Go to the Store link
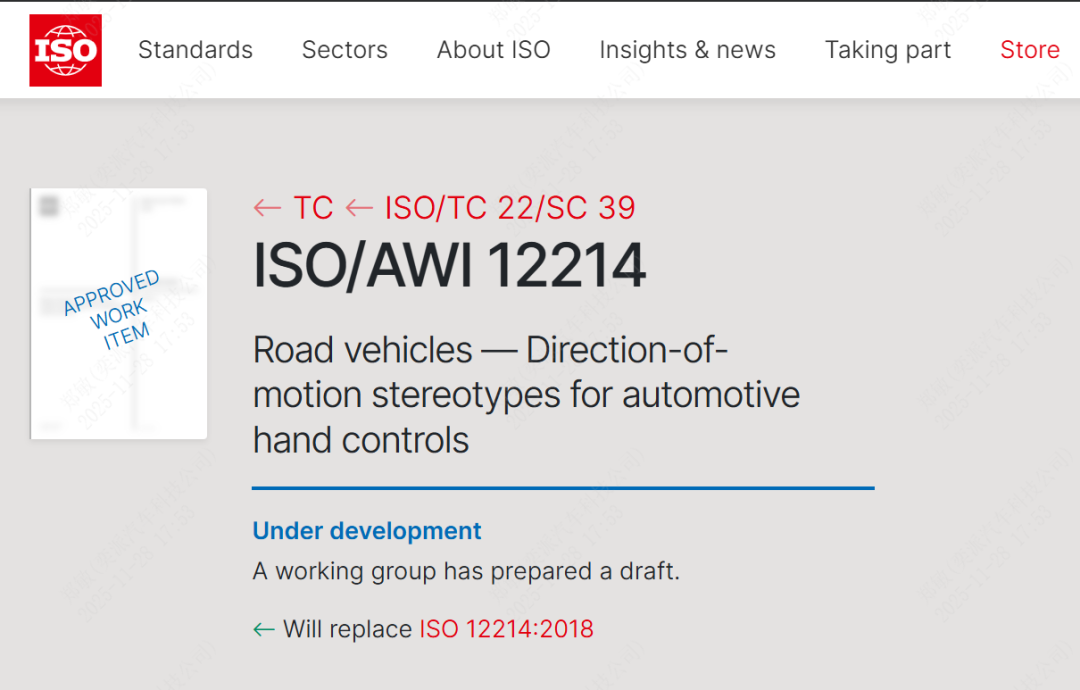This screenshot has width=1080, height=690. click(1030, 50)
